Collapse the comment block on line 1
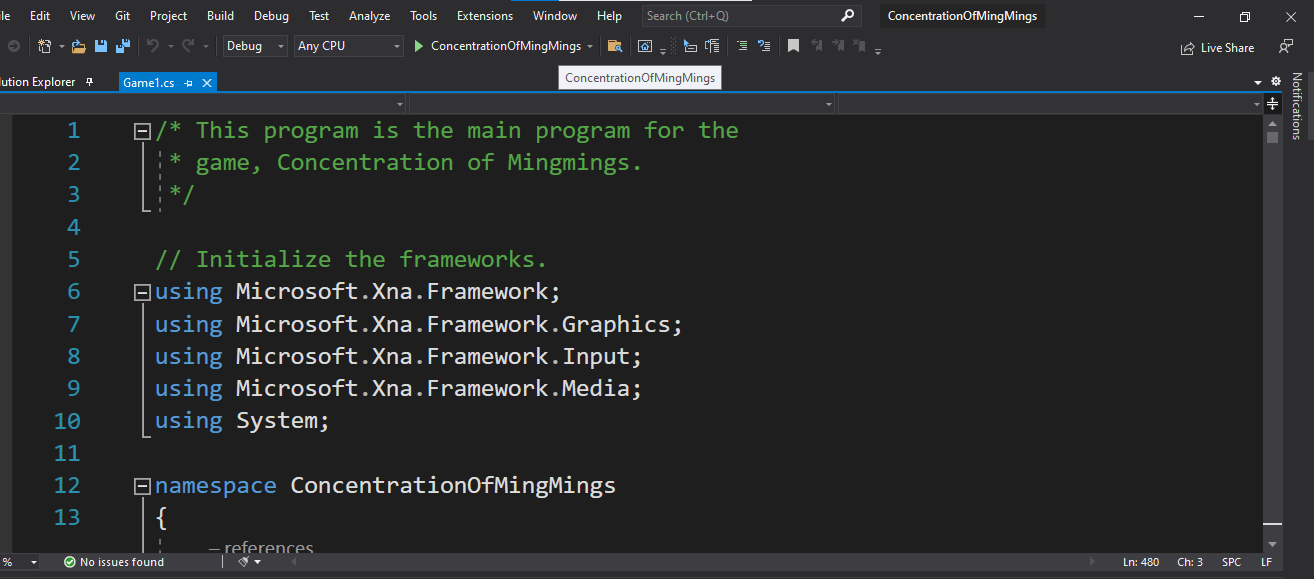Screen dimensions: 1314x579 pos(142,130)
